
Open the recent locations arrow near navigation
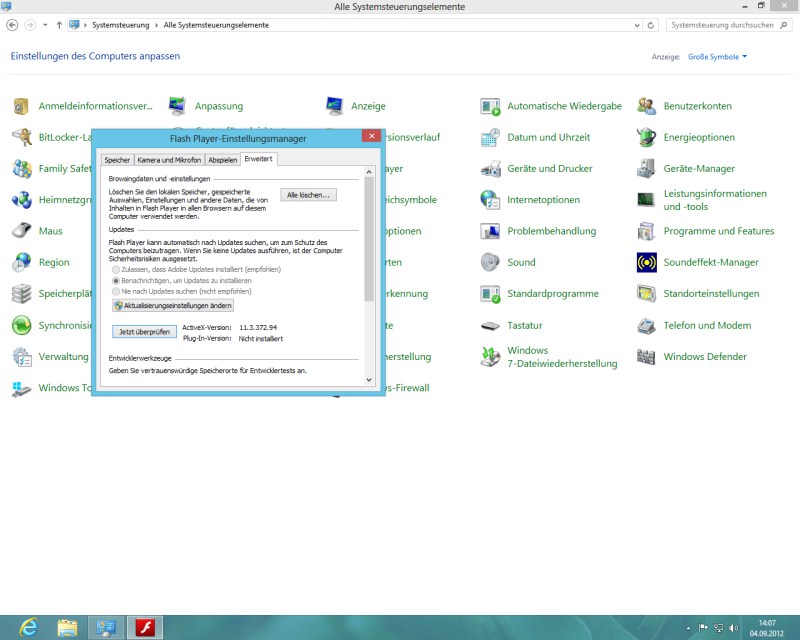coord(45,25)
